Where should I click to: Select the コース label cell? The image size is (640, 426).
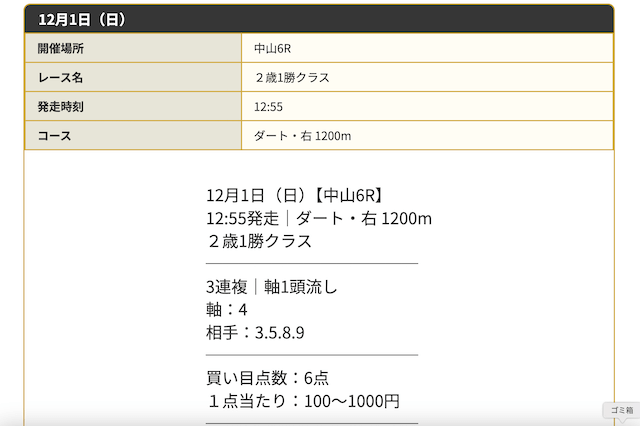pos(133,135)
